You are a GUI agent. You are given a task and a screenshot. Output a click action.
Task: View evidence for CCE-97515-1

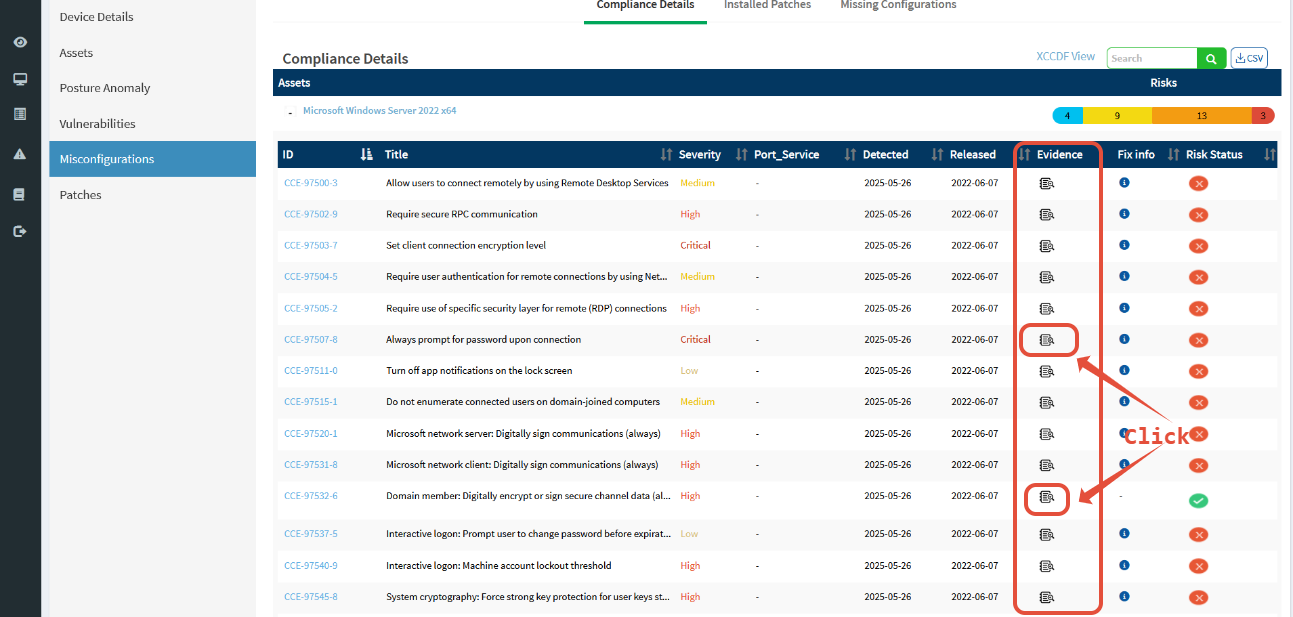(x=1047, y=402)
